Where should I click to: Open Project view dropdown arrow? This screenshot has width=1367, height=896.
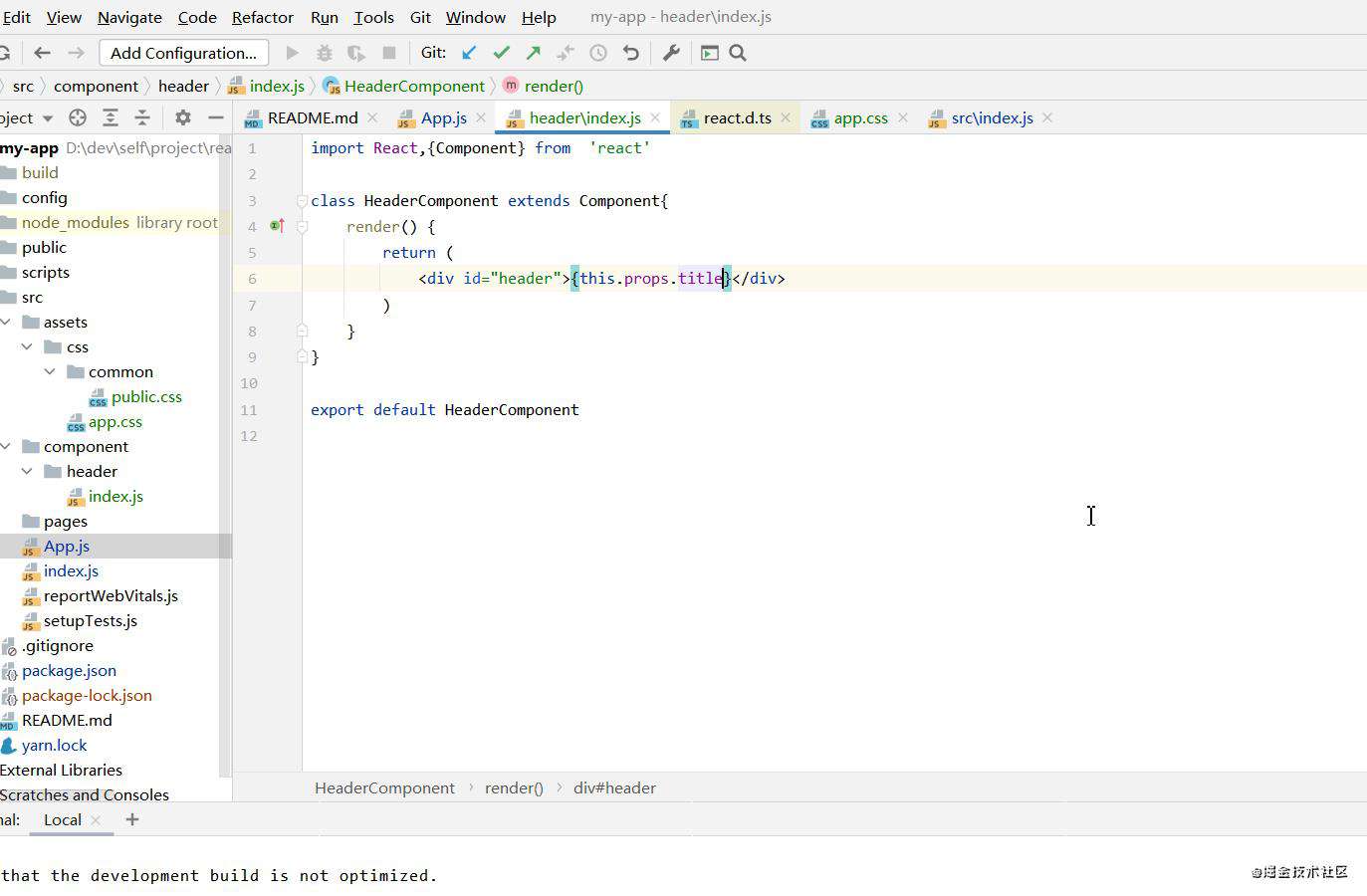[47, 118]
